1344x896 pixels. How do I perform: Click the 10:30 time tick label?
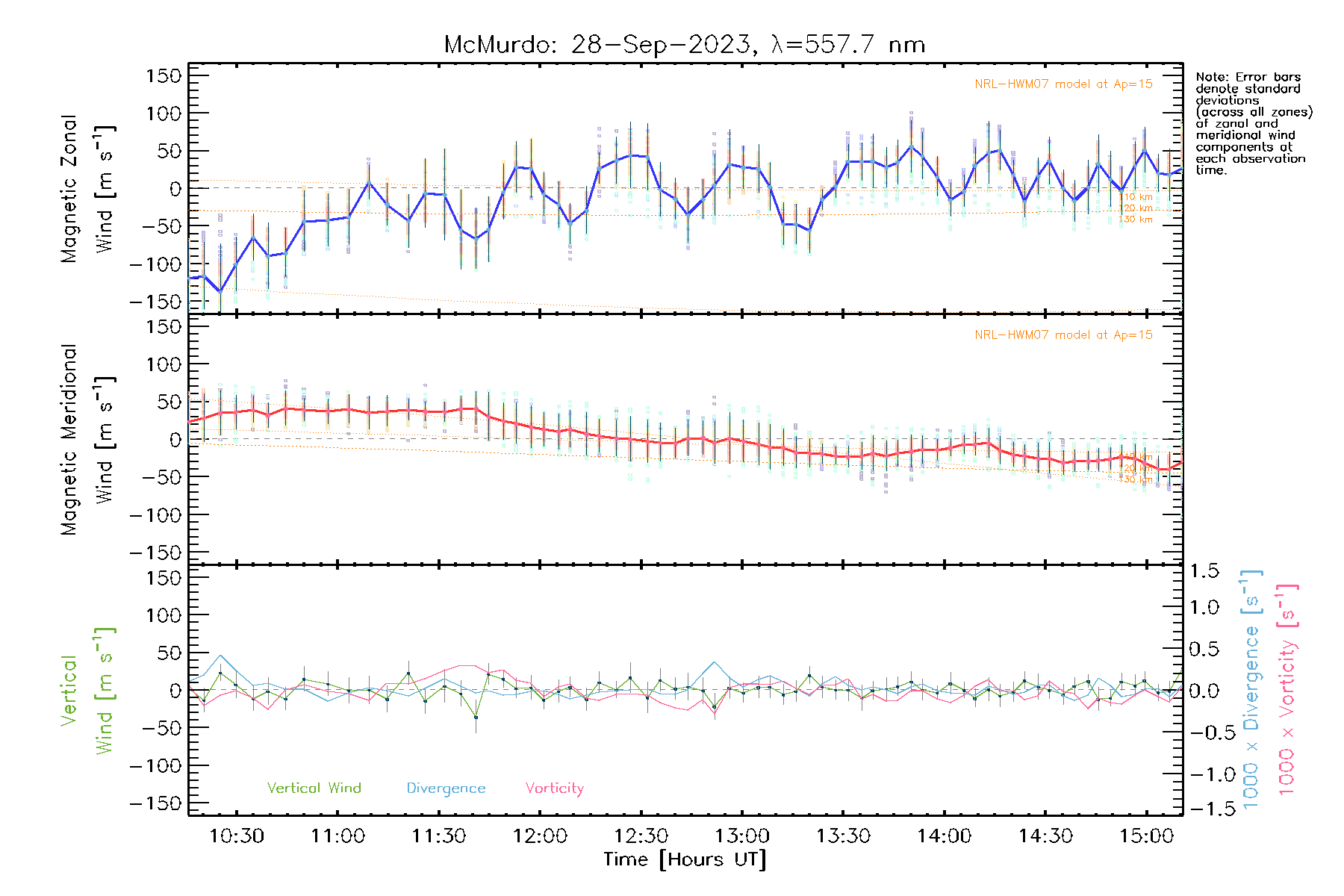pos(237,836)
